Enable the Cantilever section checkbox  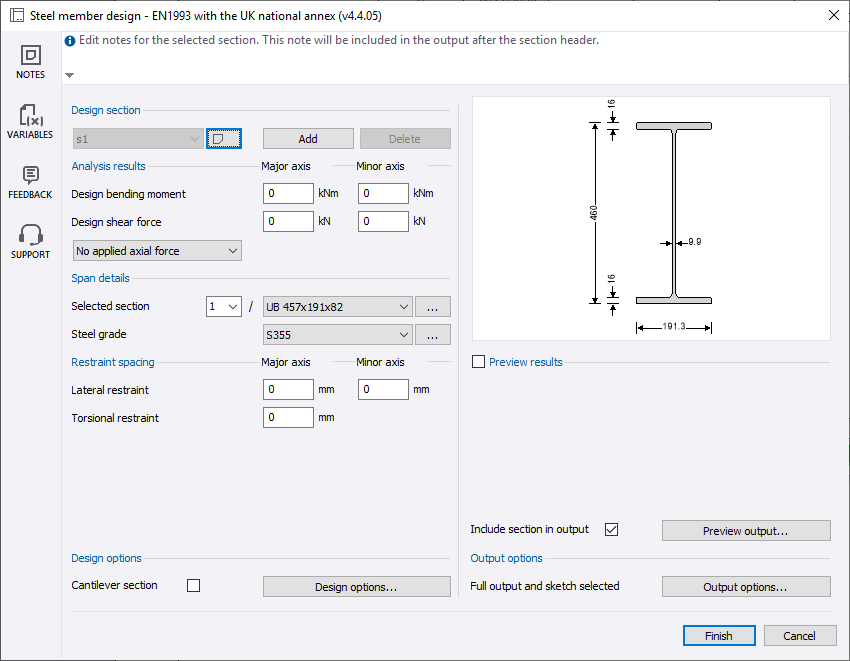click(194, 585)
